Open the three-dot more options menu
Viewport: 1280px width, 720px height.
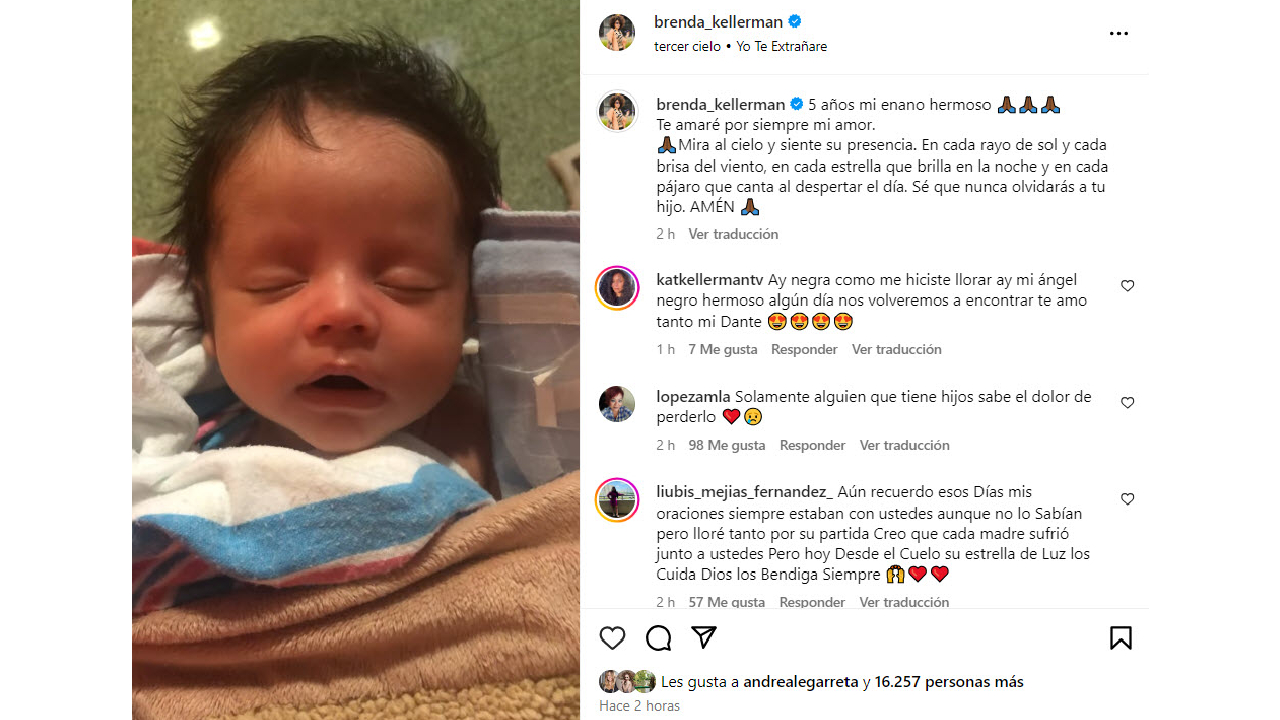[1119, 34]
